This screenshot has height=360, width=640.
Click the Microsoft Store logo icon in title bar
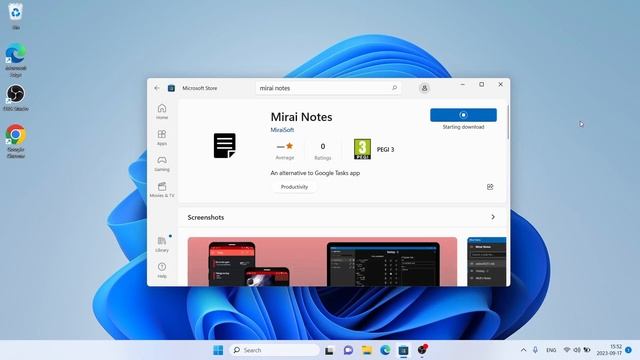[x=171, y=88]
